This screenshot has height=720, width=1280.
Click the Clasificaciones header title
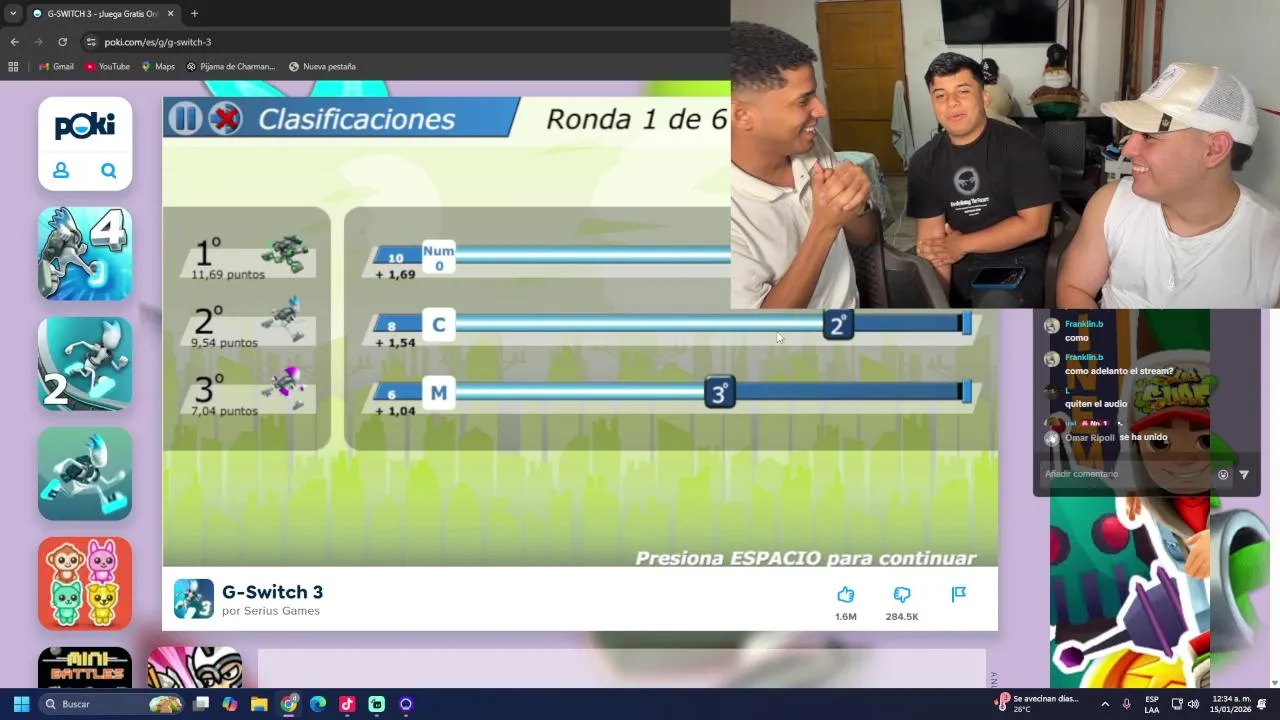(x=356, y=119)
